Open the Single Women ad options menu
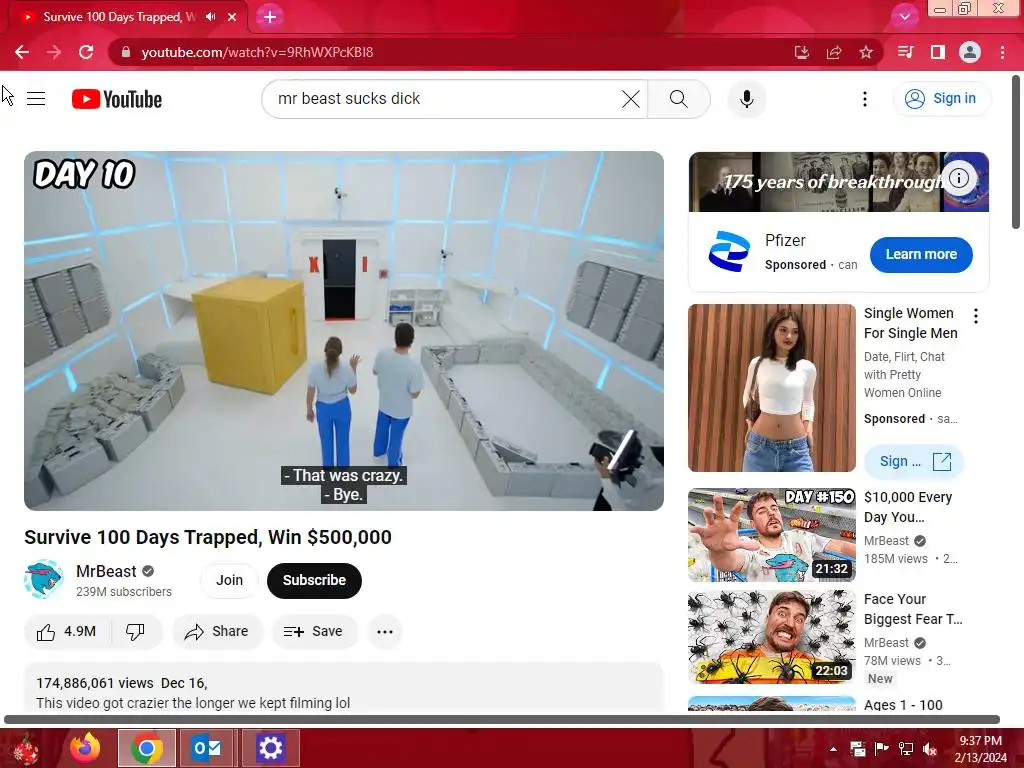Image resolution: width=1024 pixels, height=768 pixels. point(976,316)
